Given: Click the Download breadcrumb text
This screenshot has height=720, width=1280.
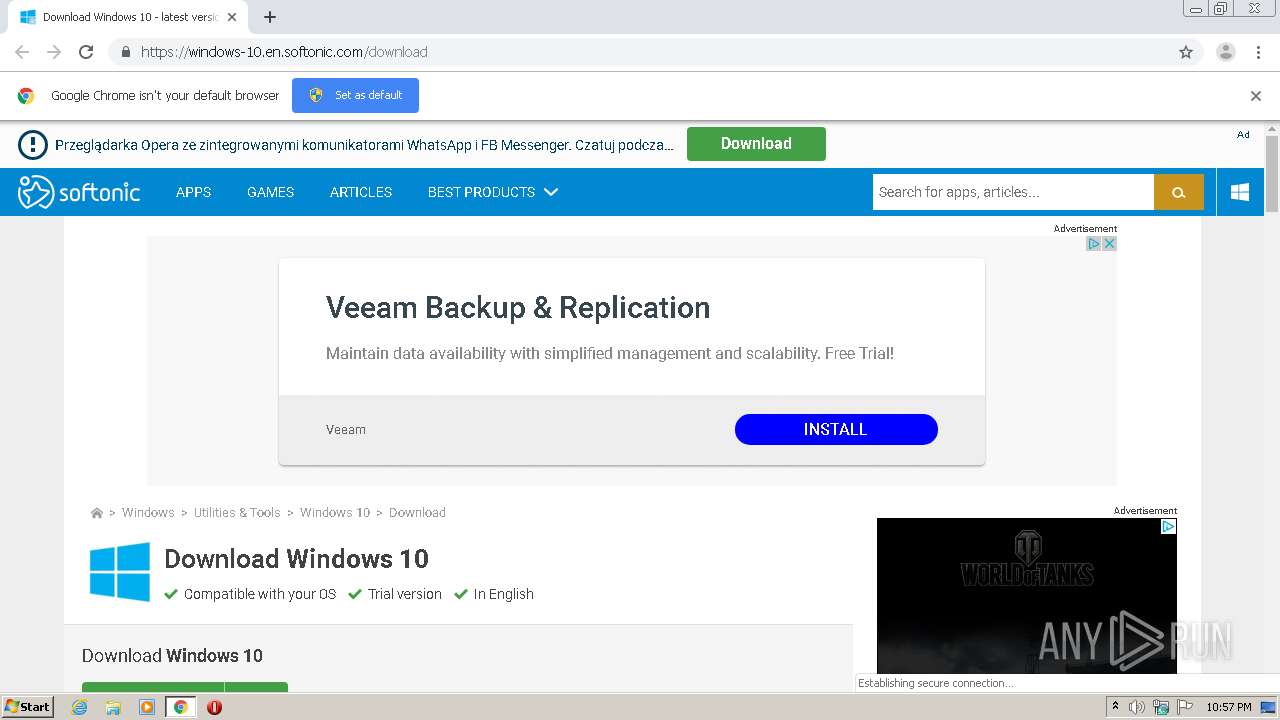Looking at the screenshot, I should (x=417, y=513).
